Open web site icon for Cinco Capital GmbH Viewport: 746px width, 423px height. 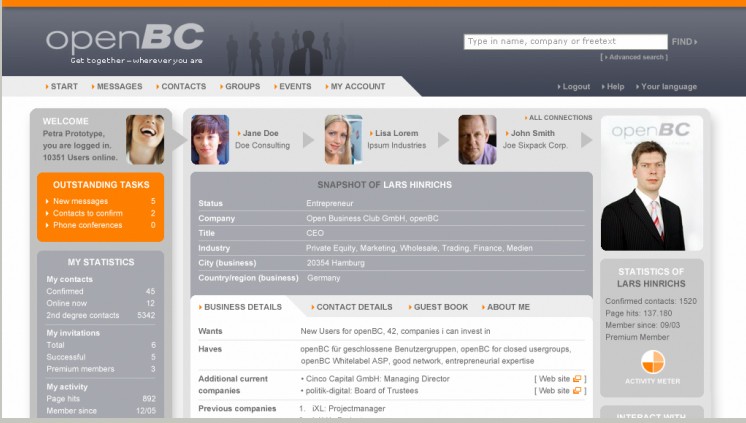(x=577, y=379)
